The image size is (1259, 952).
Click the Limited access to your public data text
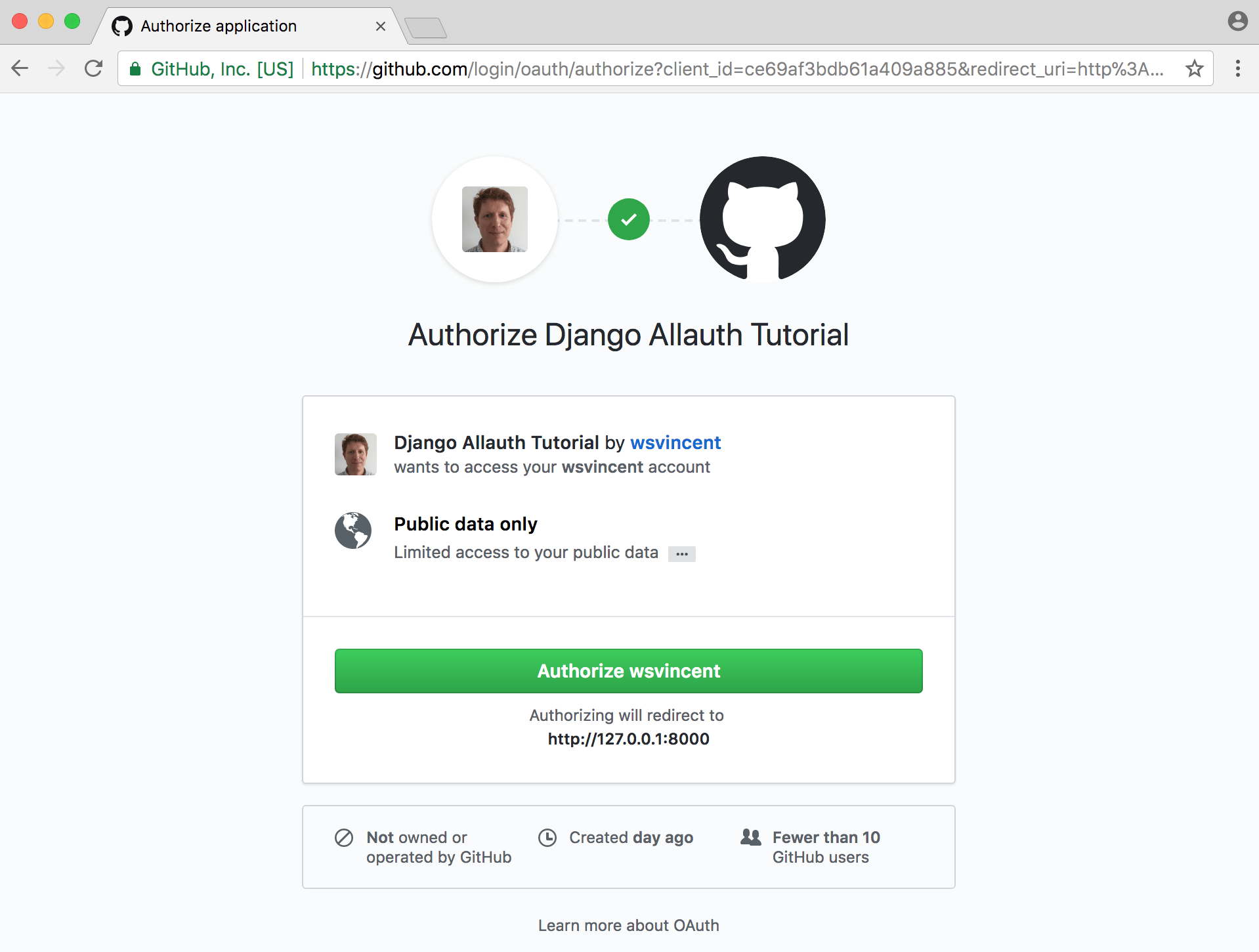point(526,553)
